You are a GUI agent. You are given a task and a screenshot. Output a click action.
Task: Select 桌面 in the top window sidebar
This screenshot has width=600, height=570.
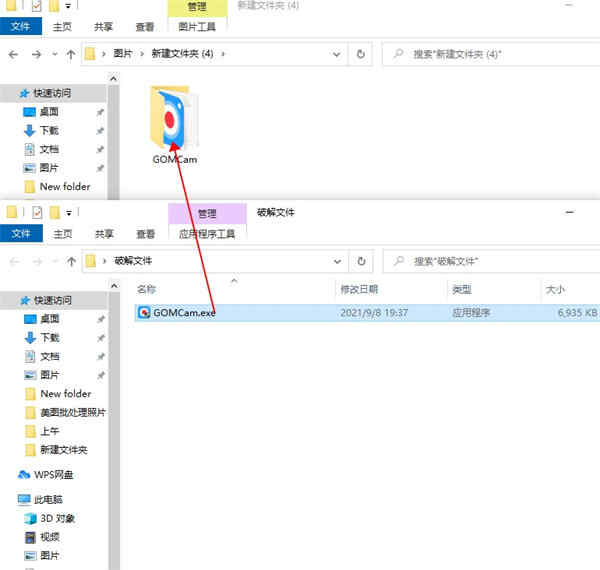pyautogui.click(x=49, y=112)
